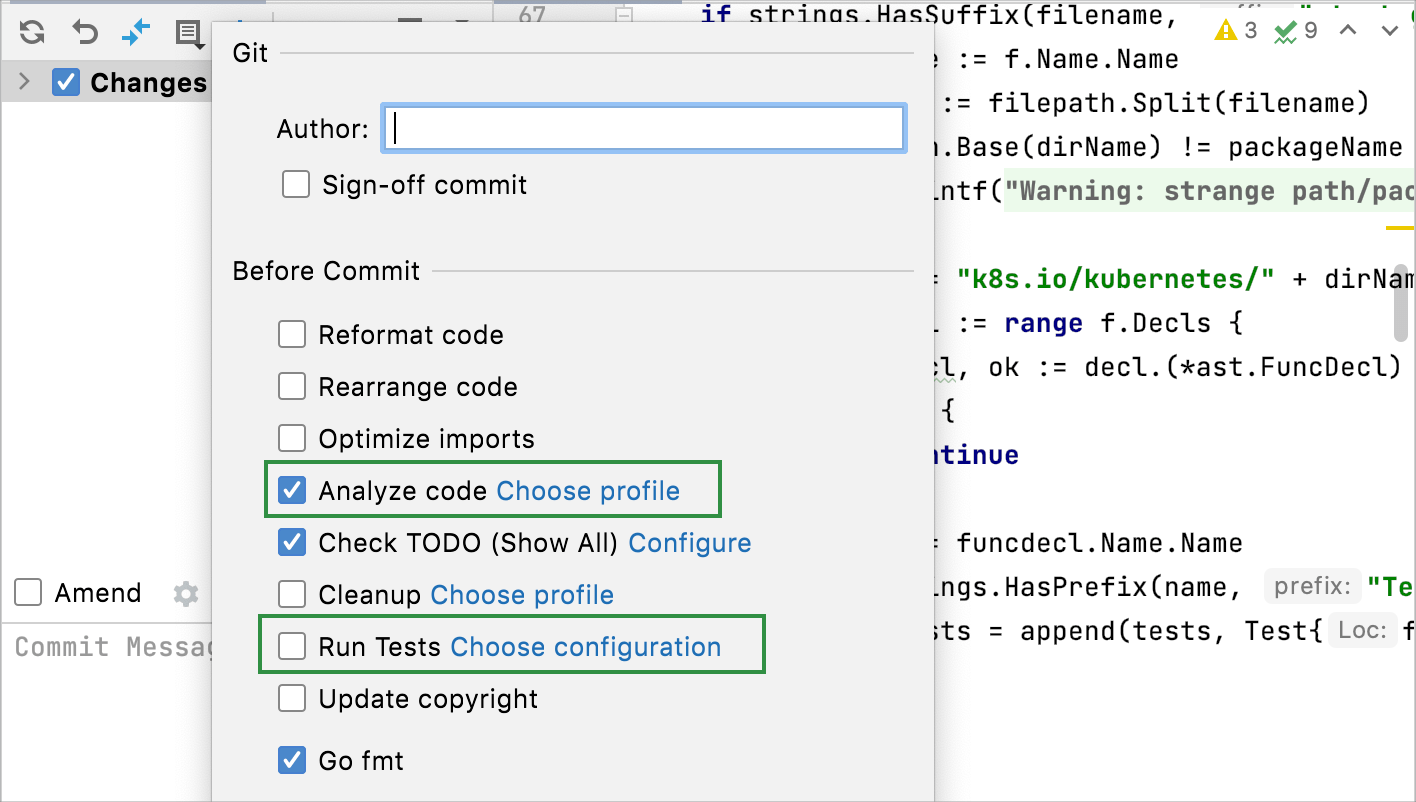Click the 'Changes' label in the commit tree
Viewport: 1416px width, 802px height.
pyautogui.click(x=149, y=83)
